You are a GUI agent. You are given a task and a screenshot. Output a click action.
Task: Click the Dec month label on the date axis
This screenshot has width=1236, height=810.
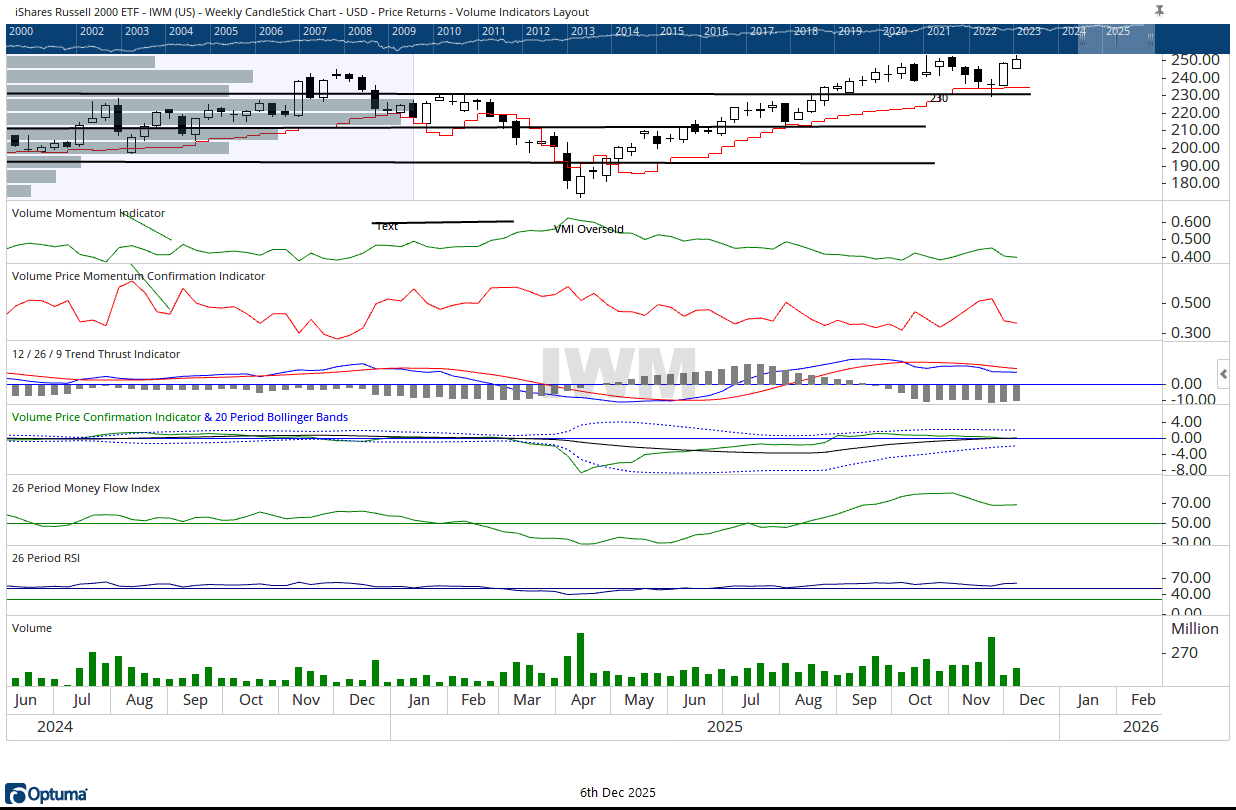coord(1032,700)
